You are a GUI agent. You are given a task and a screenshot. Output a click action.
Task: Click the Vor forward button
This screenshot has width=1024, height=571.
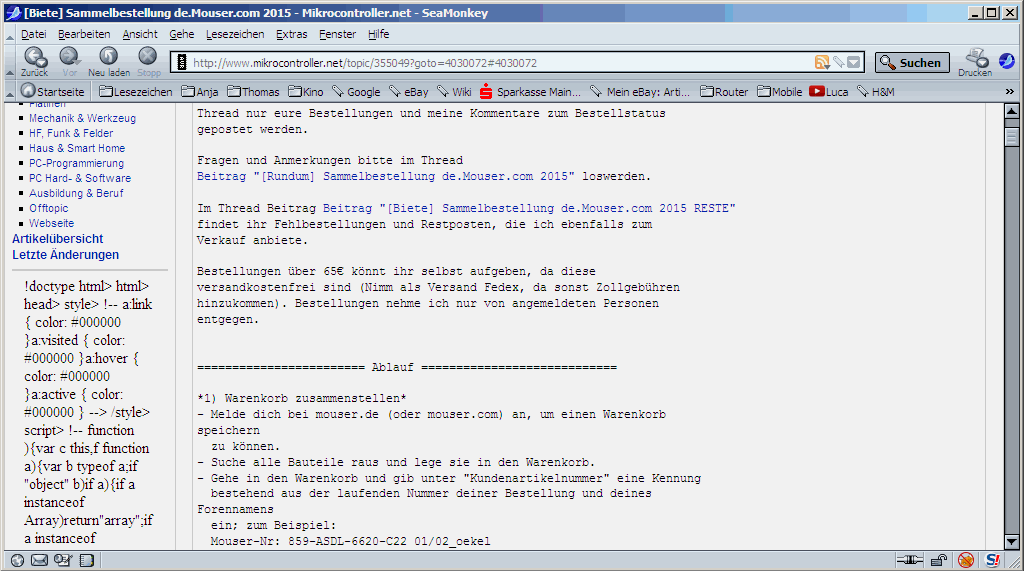[69, 62]
